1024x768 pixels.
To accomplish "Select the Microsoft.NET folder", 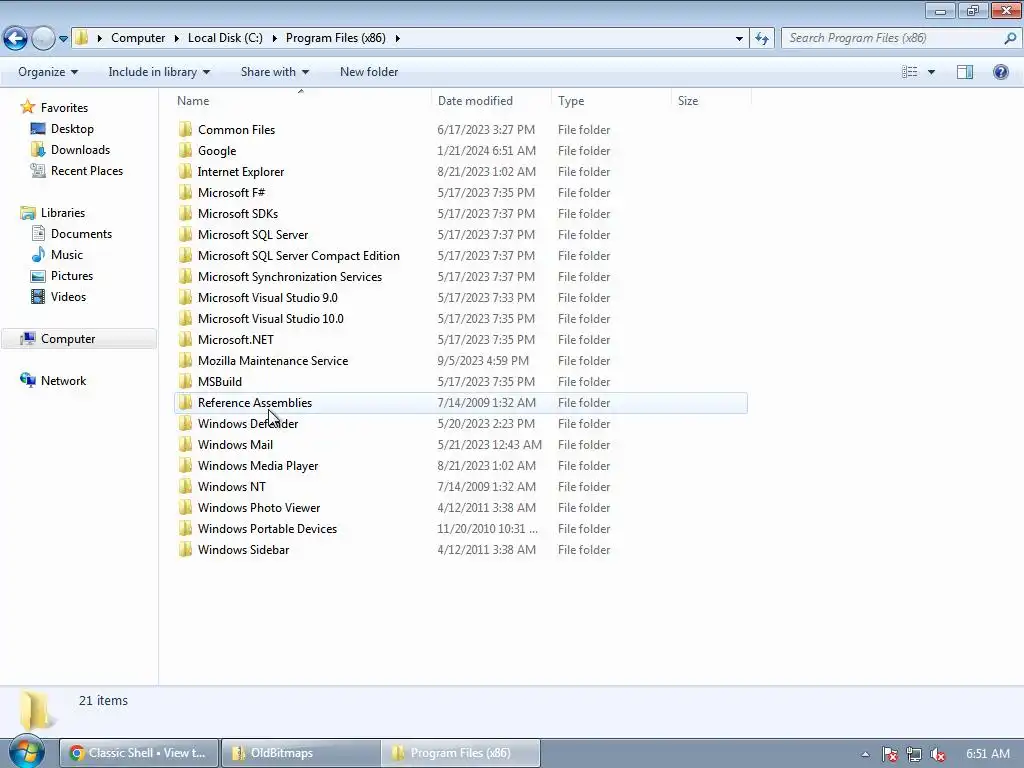I will point(235,340).
